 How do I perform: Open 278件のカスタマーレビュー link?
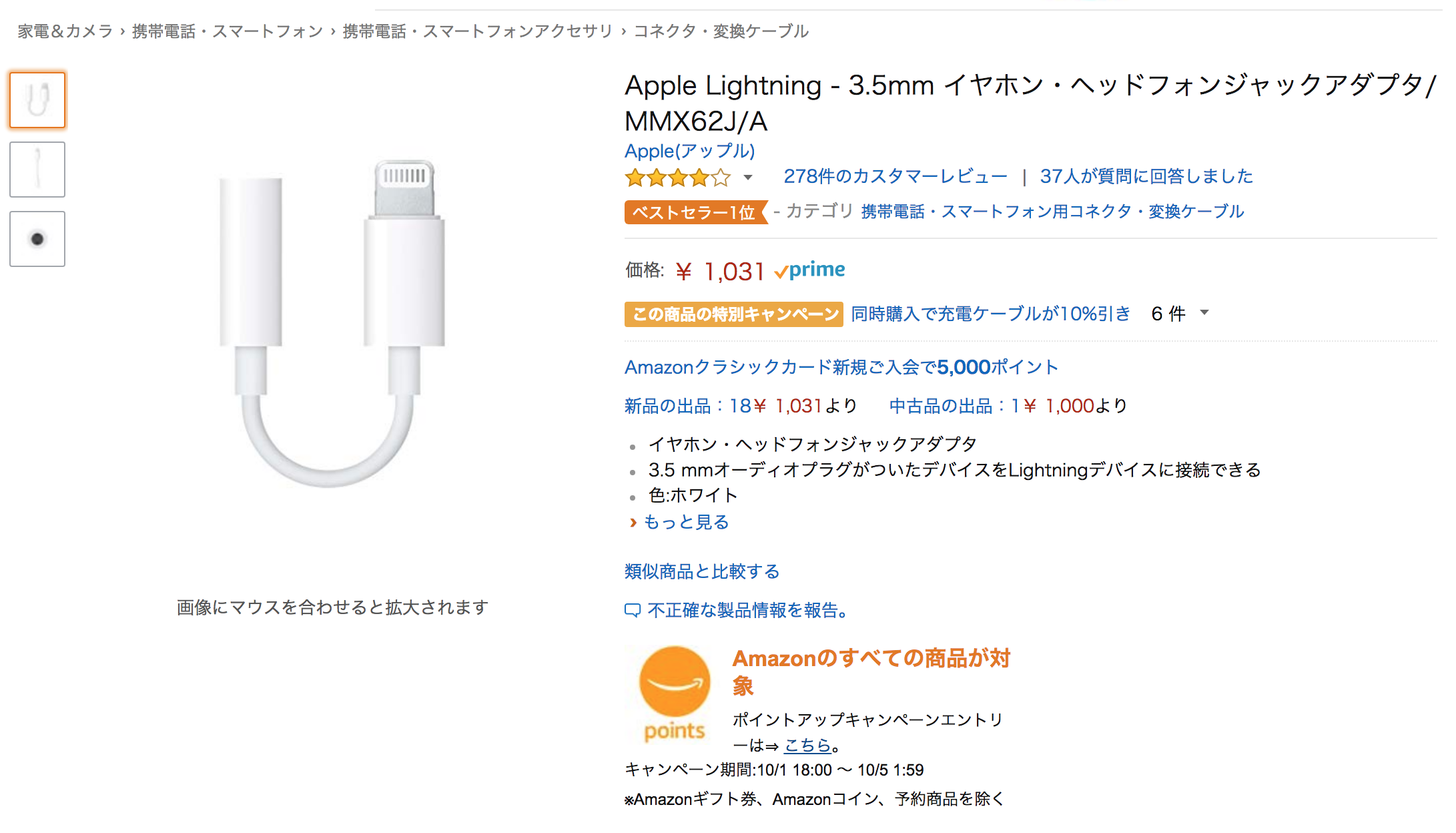pos(895,176)
